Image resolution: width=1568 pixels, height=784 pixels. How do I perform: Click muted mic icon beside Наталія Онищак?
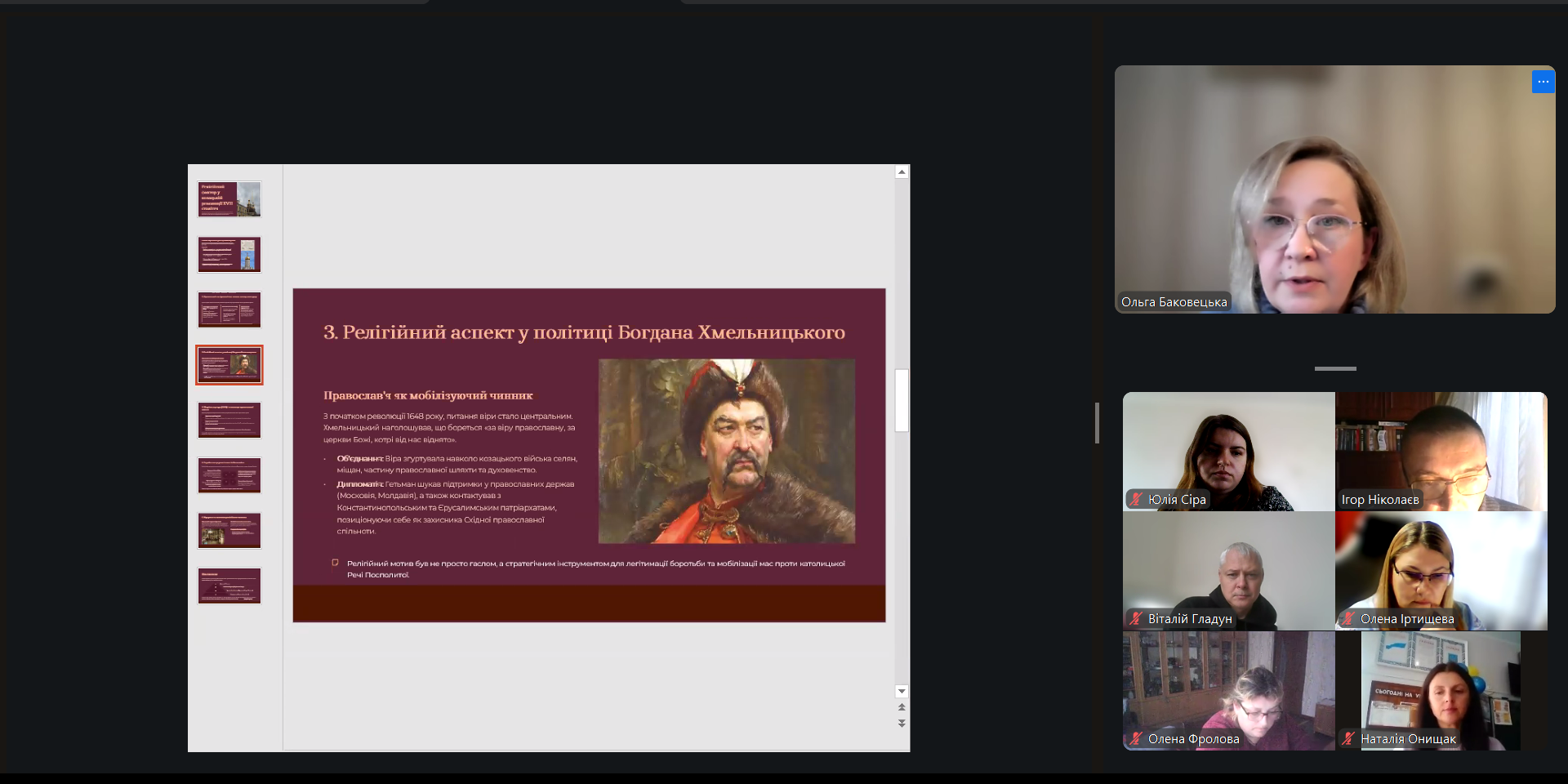1348,738
